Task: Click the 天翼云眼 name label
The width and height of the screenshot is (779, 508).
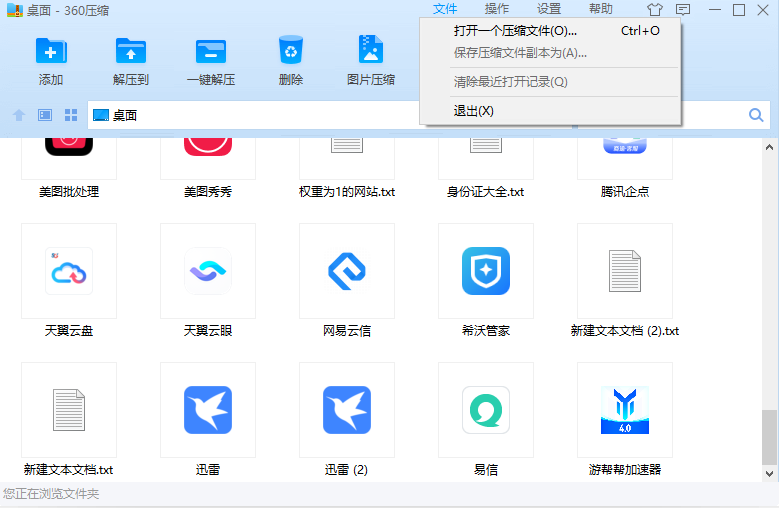Action: 208,331
